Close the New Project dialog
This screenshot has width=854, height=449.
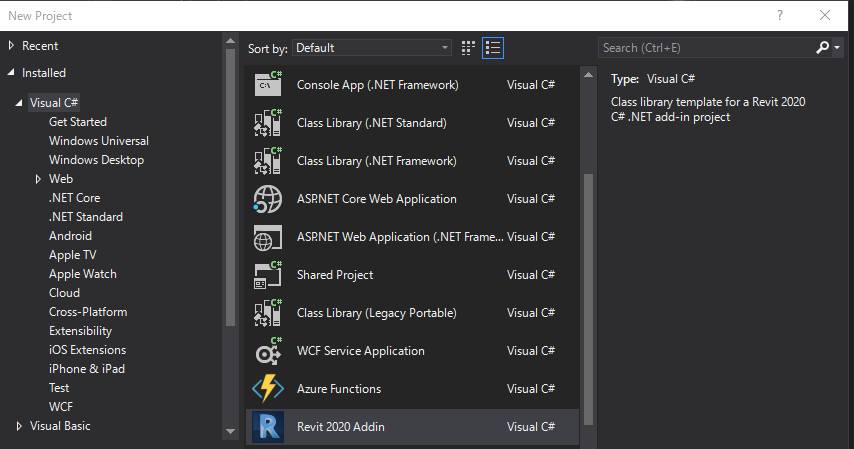click(x=825, y=15)
